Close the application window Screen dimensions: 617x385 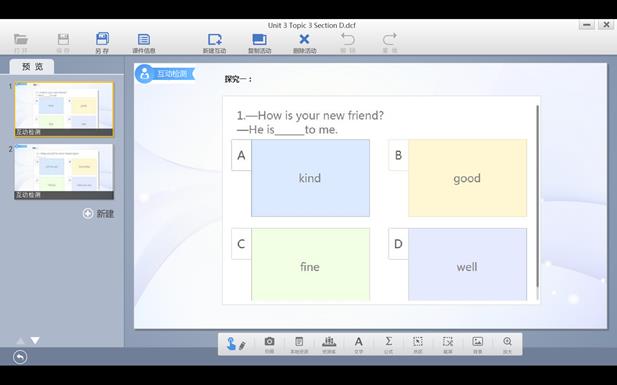606,25
